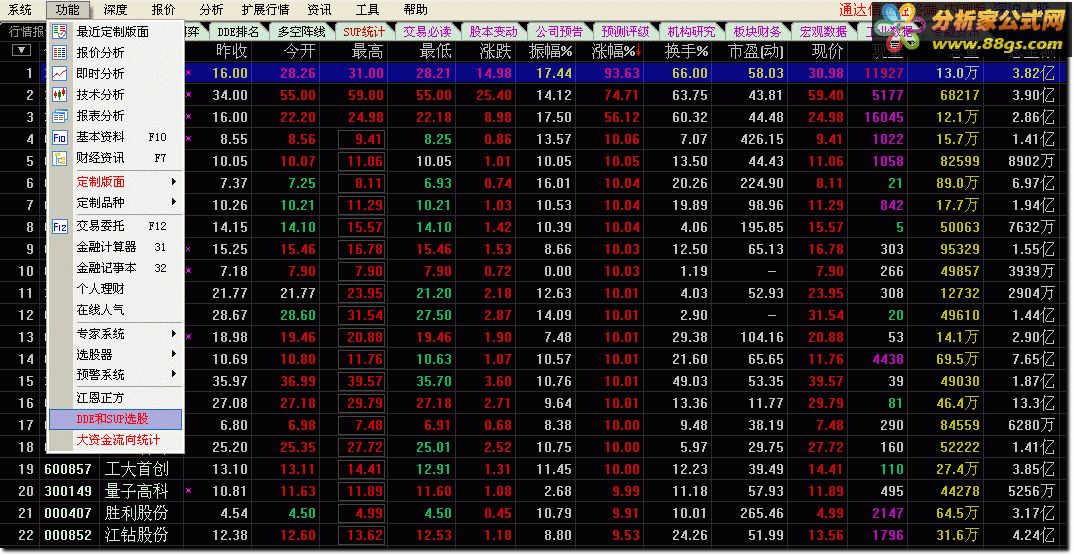Image resolution: width=1074 pixels, height=555 pixels.
Task: Open the 扩展行情 menu
Action: click(266, 10)
